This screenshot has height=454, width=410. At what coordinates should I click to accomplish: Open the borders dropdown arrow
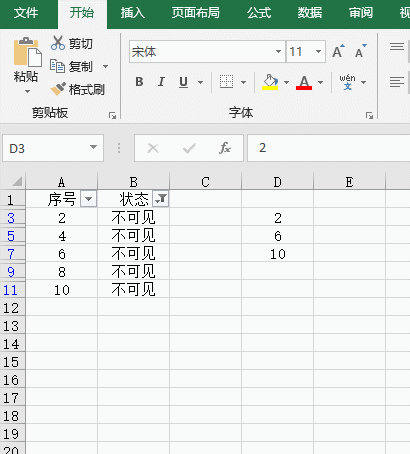[243, 82]
